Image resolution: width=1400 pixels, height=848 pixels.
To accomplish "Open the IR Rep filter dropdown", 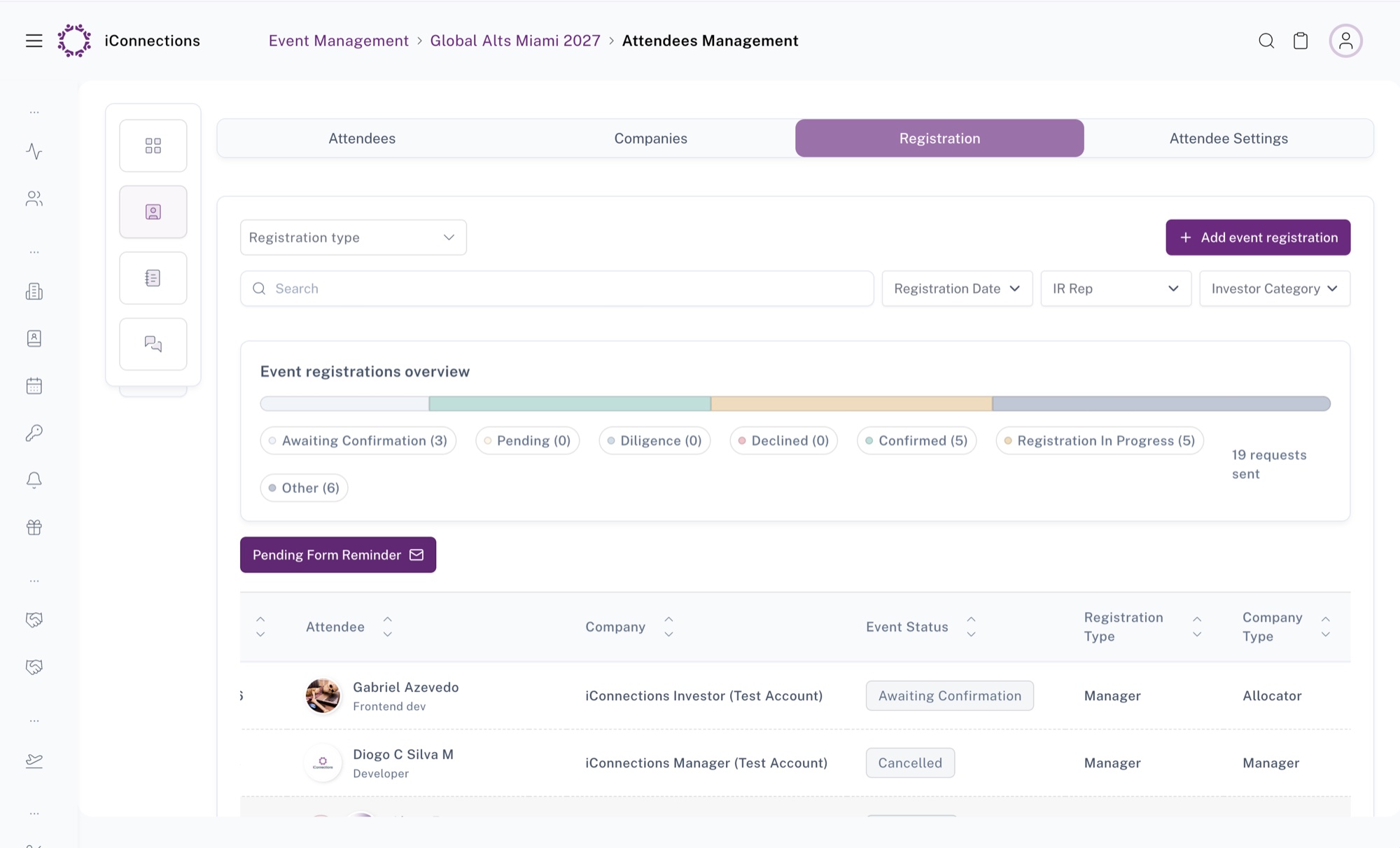I will coord(1116,289).
